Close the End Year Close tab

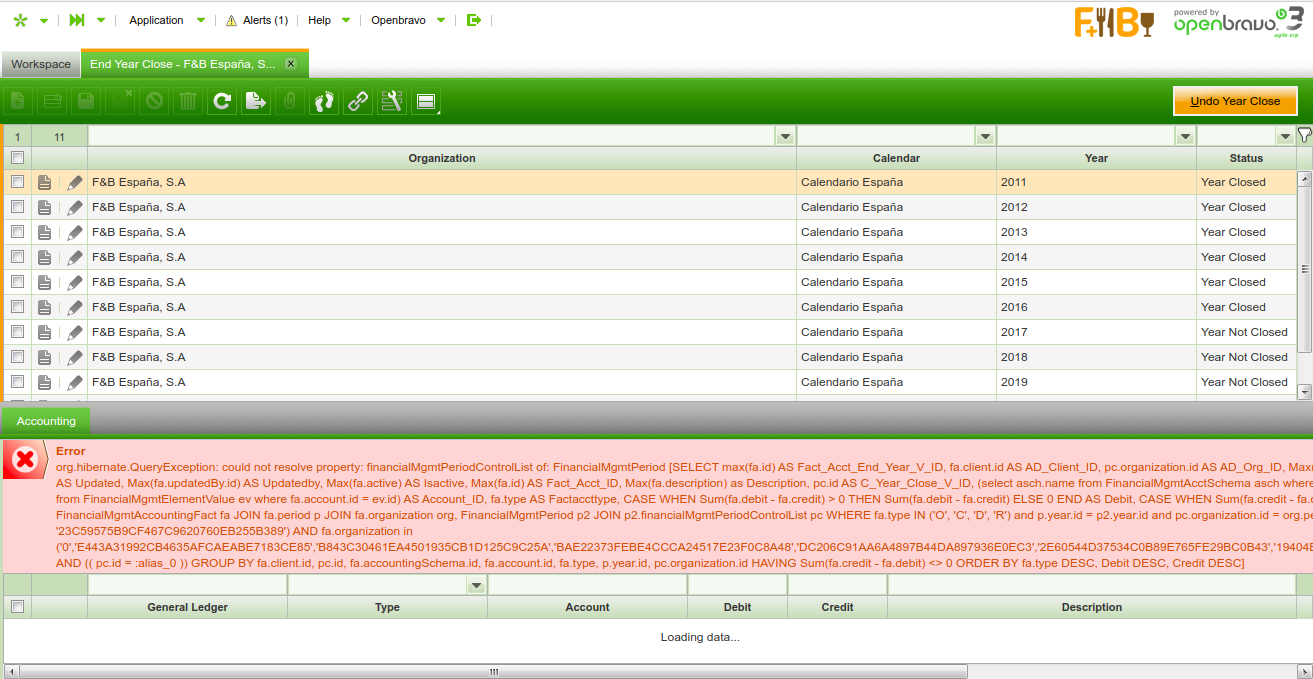(x=291, y=63)
